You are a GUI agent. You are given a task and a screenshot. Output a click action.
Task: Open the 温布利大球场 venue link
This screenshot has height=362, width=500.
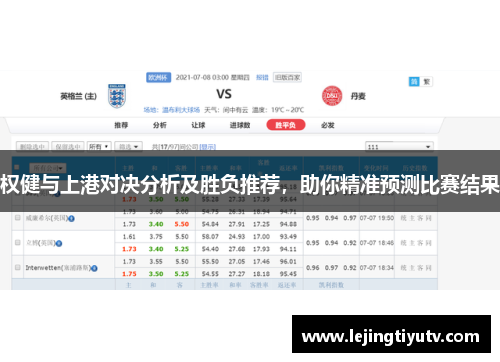pyautogui.click(x=181, y=110)
